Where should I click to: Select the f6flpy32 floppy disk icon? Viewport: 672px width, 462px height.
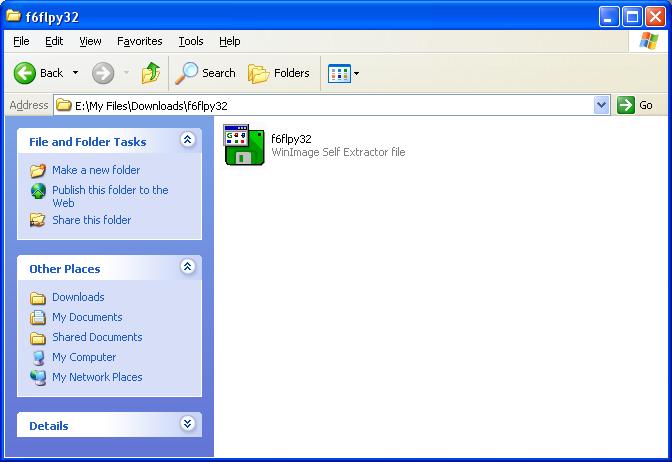244,145
